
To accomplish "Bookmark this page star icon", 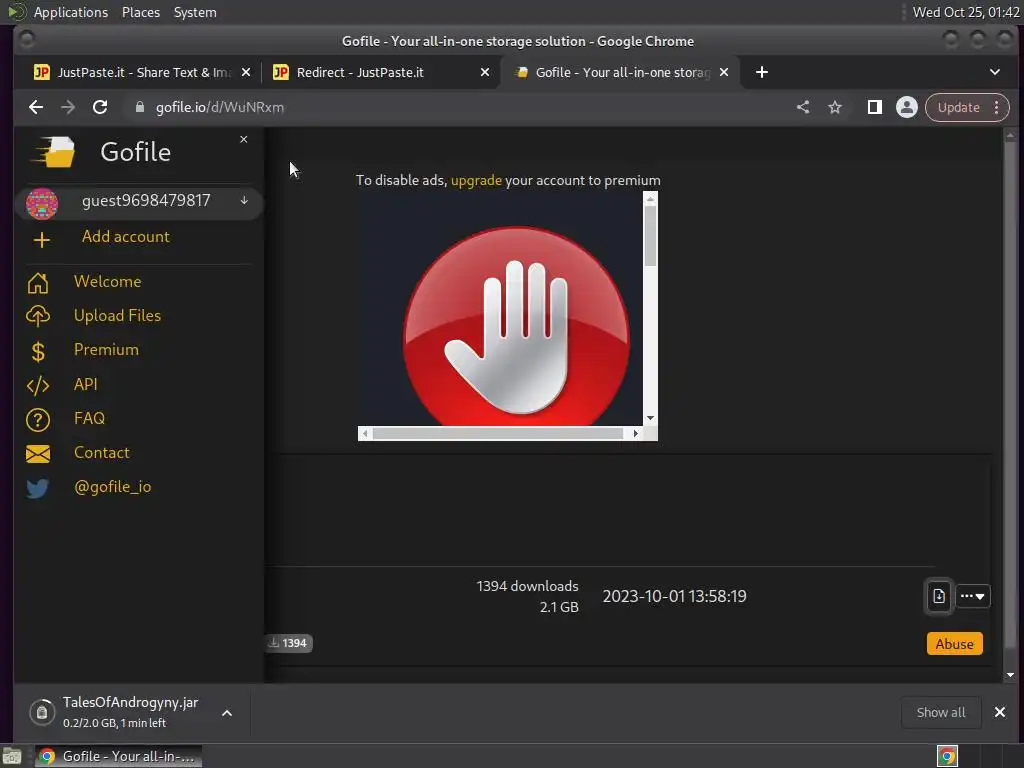I will click(835, 107).
